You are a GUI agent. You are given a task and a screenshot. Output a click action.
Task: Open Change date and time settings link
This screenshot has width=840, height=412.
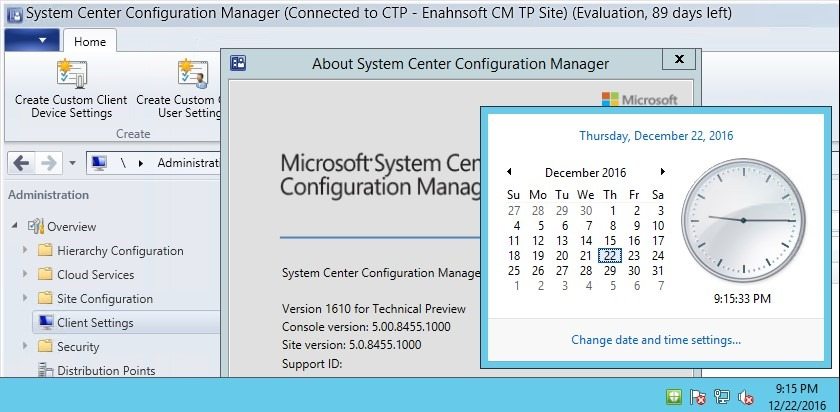pyautogui.click(x=656, y=340)
